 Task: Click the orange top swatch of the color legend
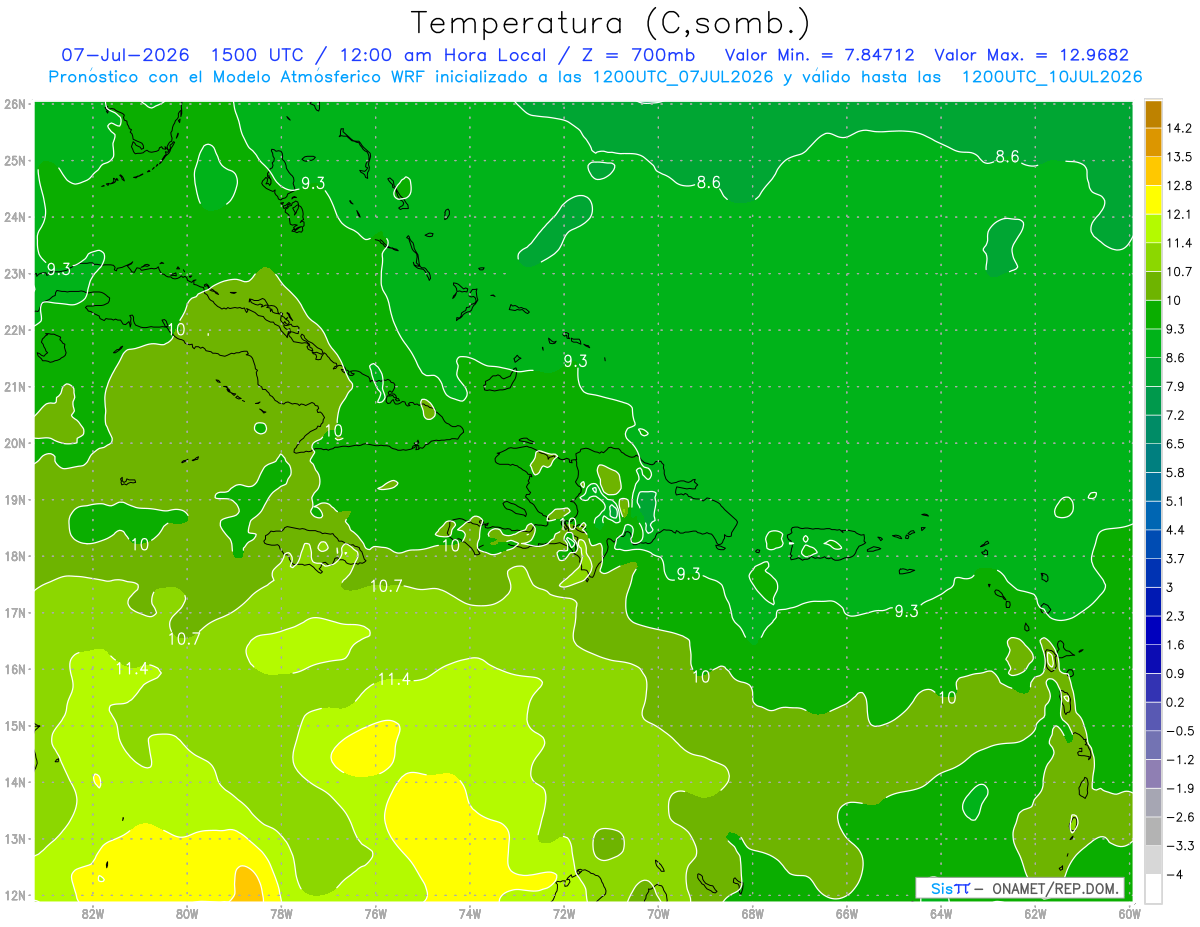[x=1153, y=114]
